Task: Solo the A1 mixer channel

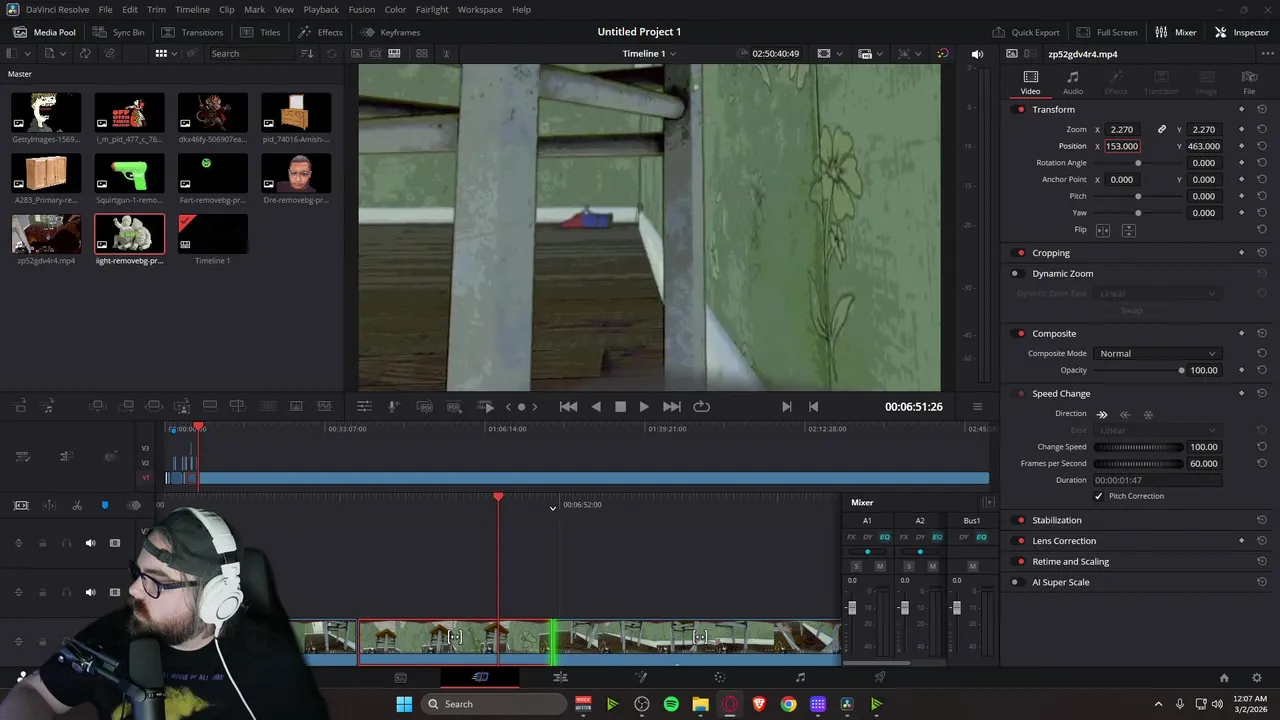Action: click(856, 566)
